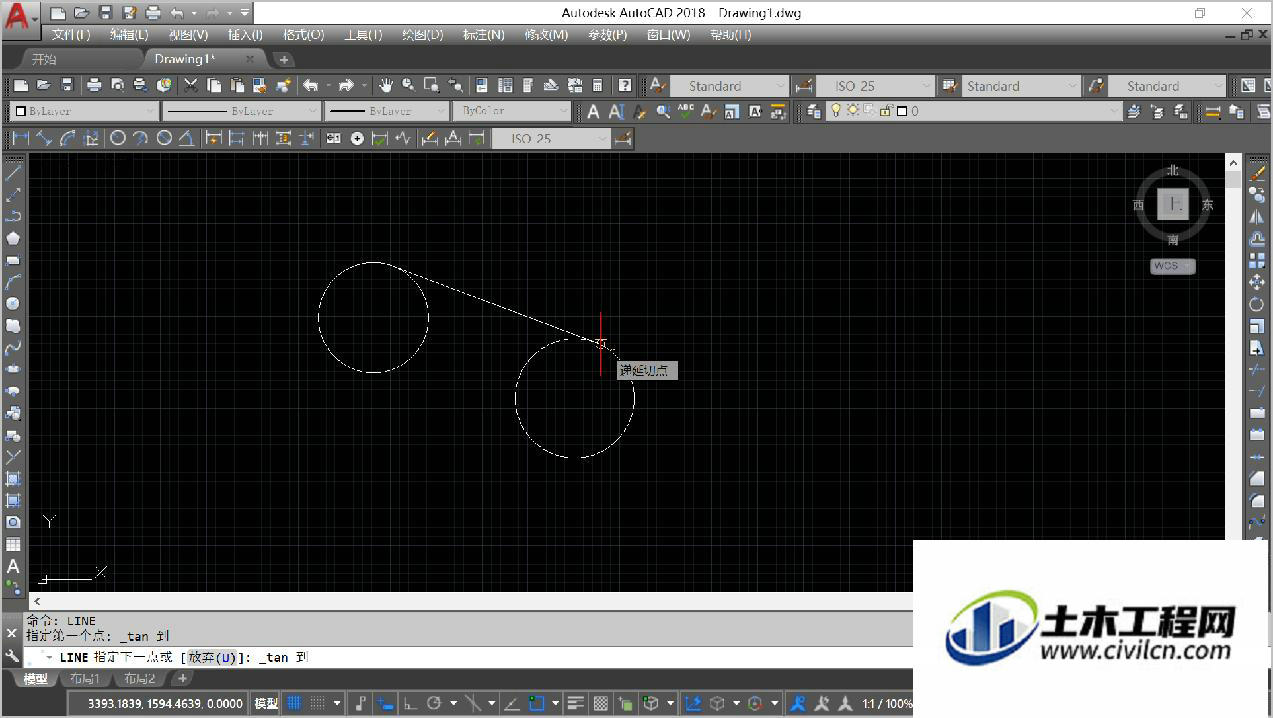Toggle grid display in status bar
Viewport: 1273px width, 718px height.
pyautogui.click(x=295, y=703)
